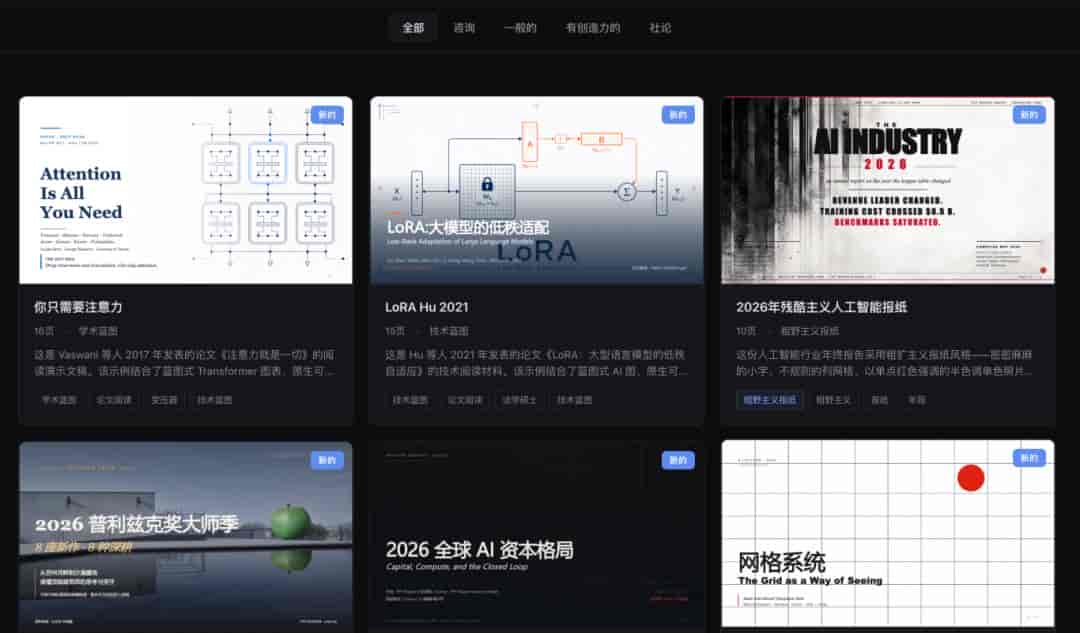
Task: Click 论文阅读 tag under LoRA Hu 2021
Action: [x=465, y=399]
